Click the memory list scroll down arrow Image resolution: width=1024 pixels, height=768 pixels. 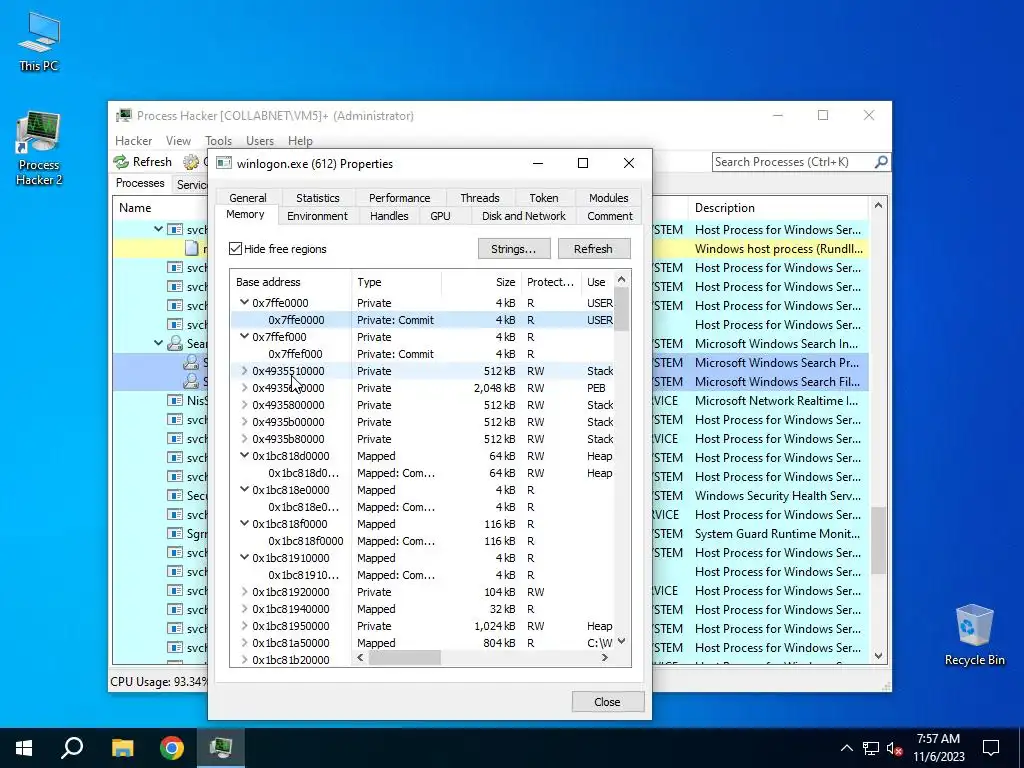(622, 641)
